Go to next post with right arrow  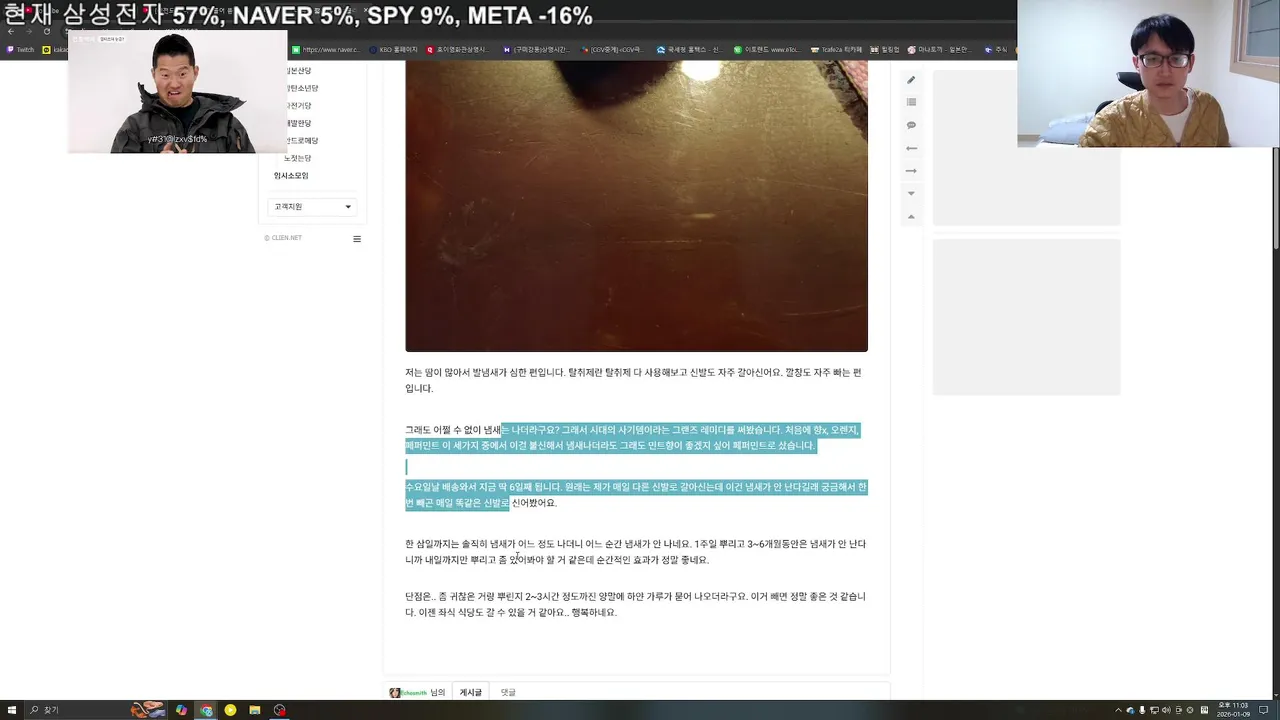pyautogui.click(x=911, y=171)
